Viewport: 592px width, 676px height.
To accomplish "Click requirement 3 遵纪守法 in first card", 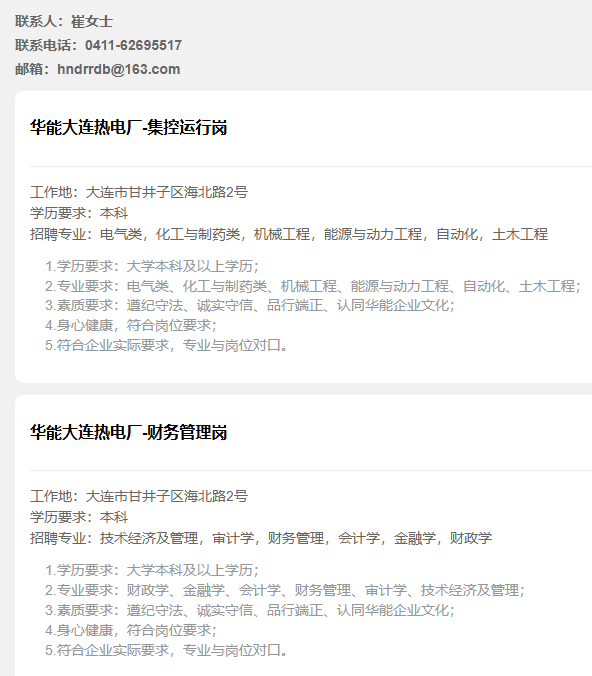I will pyautogui.click(x=250, y=305).
